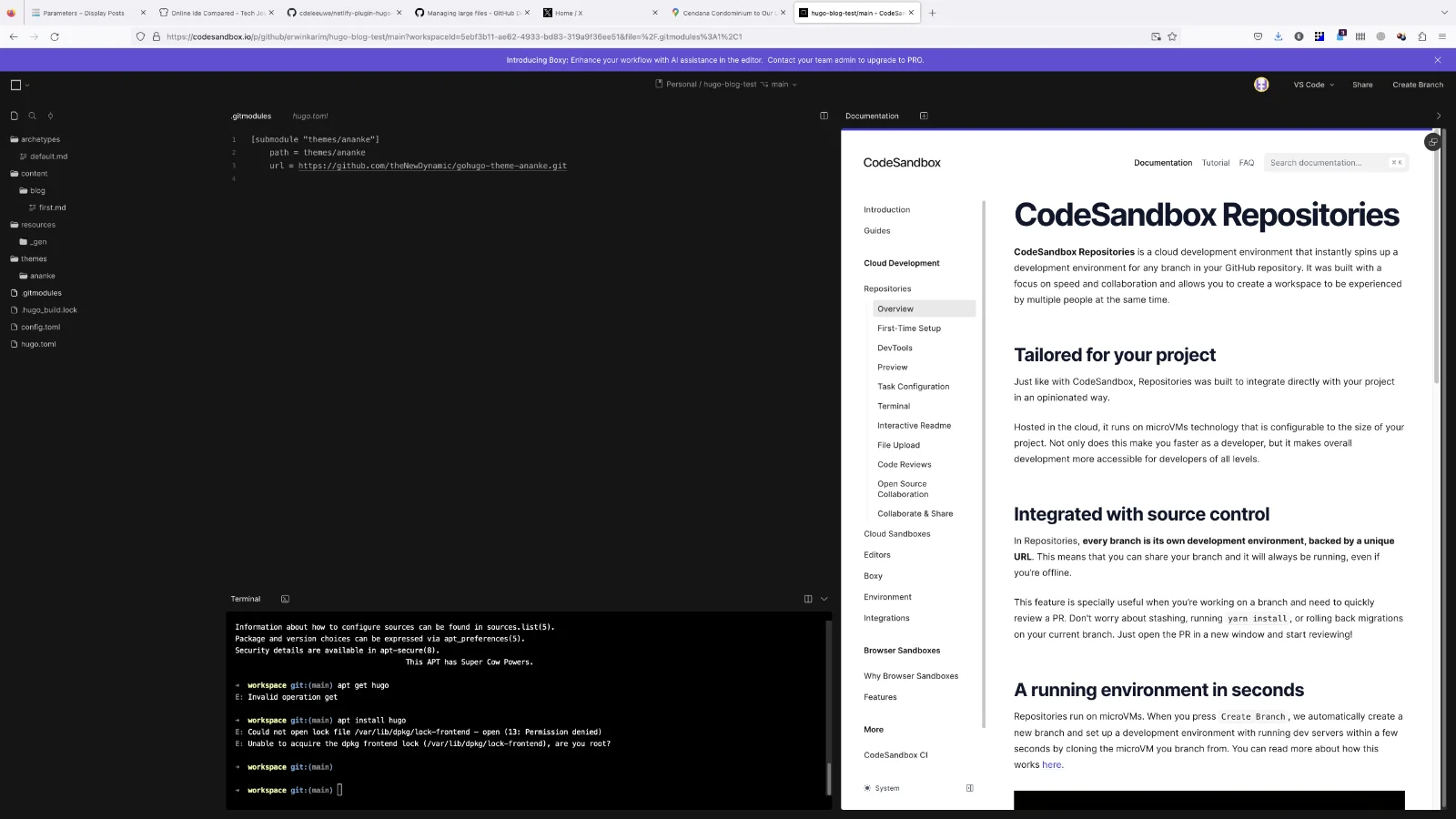
Task: Open the CodeSandbox main menu square icon
Action: point(15,85)
